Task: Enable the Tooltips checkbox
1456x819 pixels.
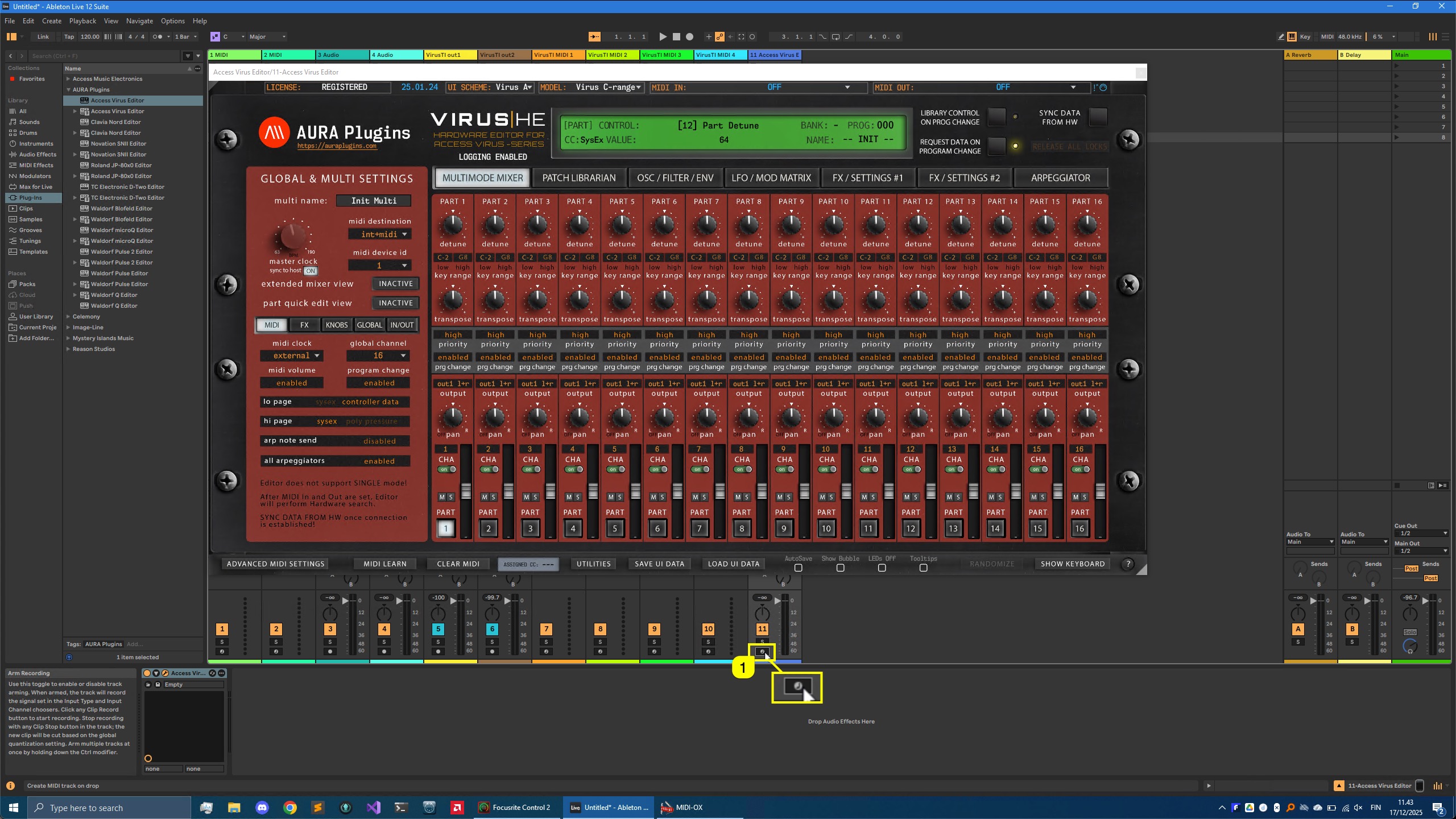Action: click(923, 568)
